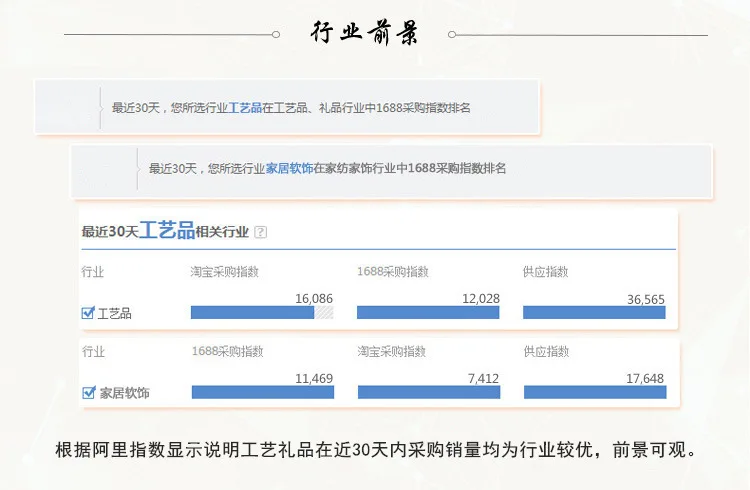Click the 家居软饰 供应指数 bar showing 17,648
The image size is (750, 490).
pyautogui.click(x=595, y=392)
